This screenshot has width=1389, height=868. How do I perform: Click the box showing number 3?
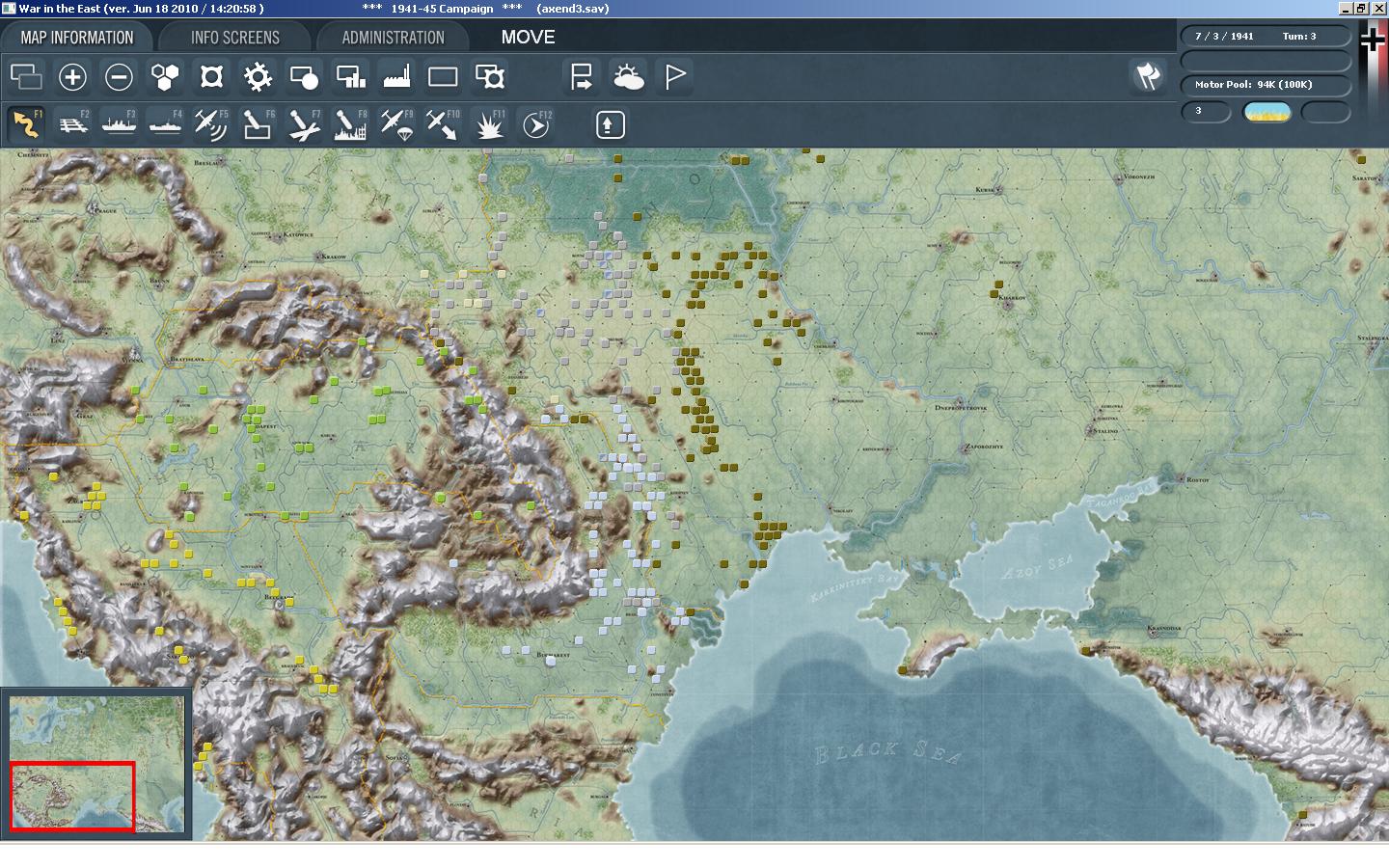(x=1206, y=112)
